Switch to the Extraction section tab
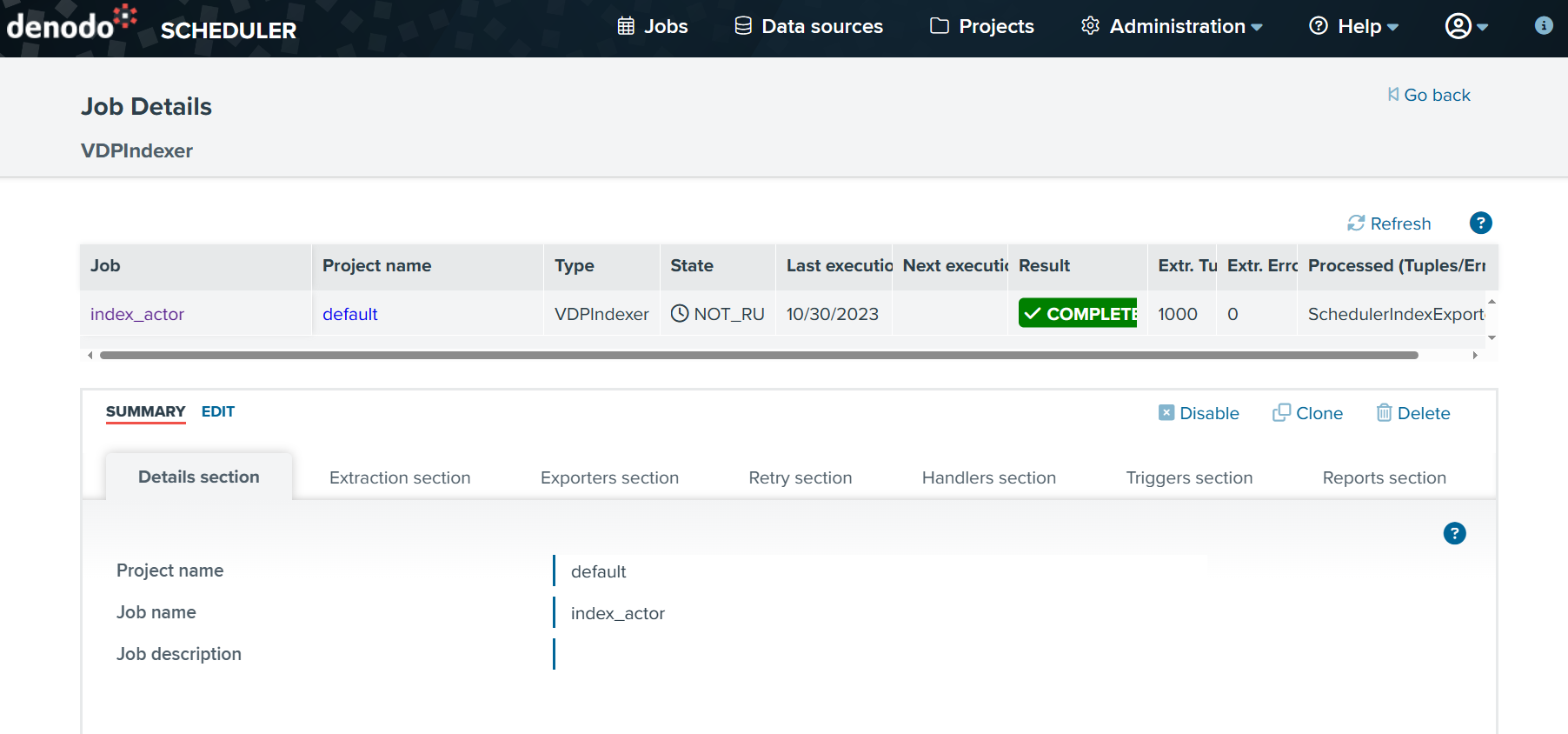 [x=400, y=477]
